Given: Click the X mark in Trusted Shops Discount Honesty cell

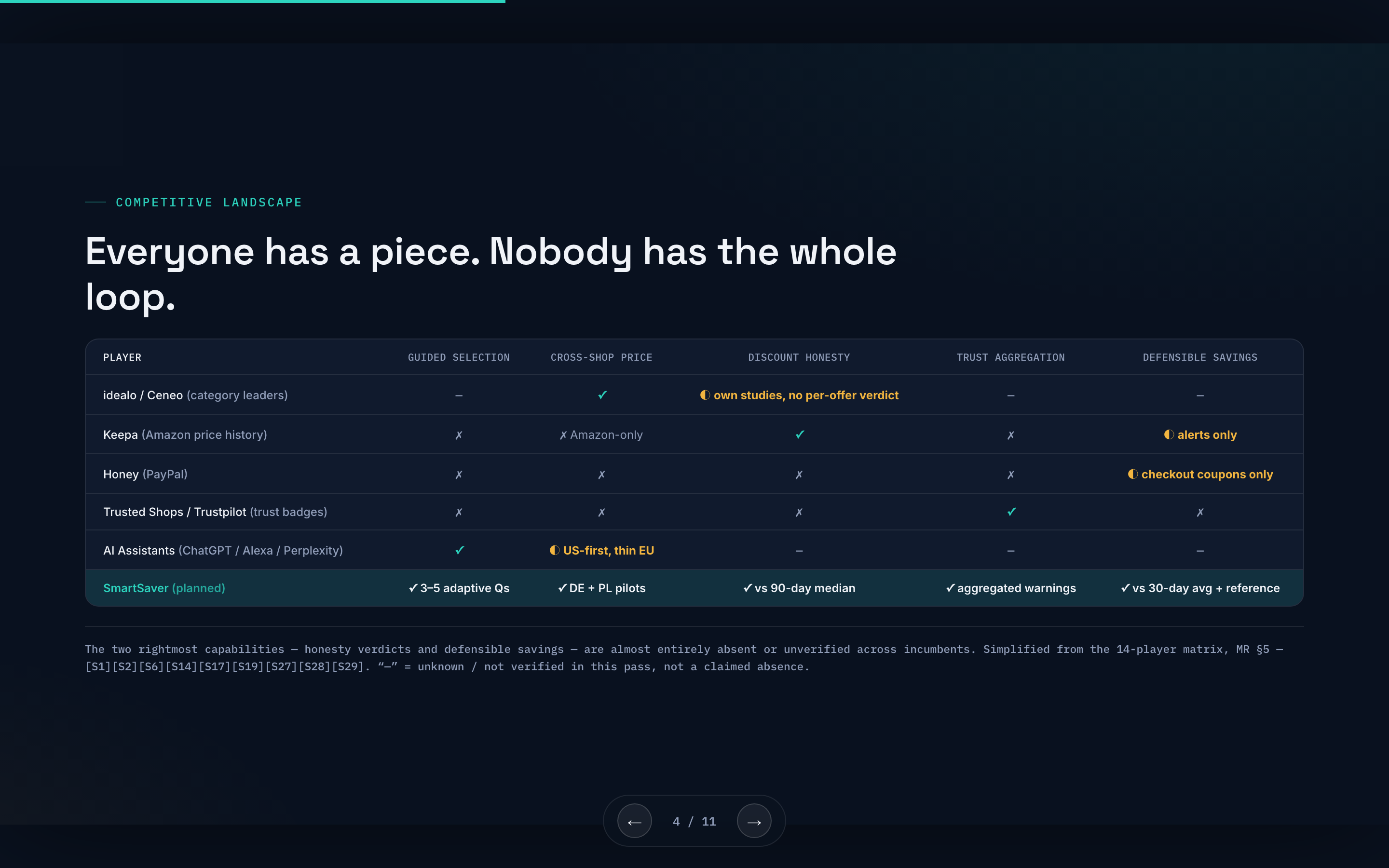Looking at the screenshot, I should pos(799,512).
